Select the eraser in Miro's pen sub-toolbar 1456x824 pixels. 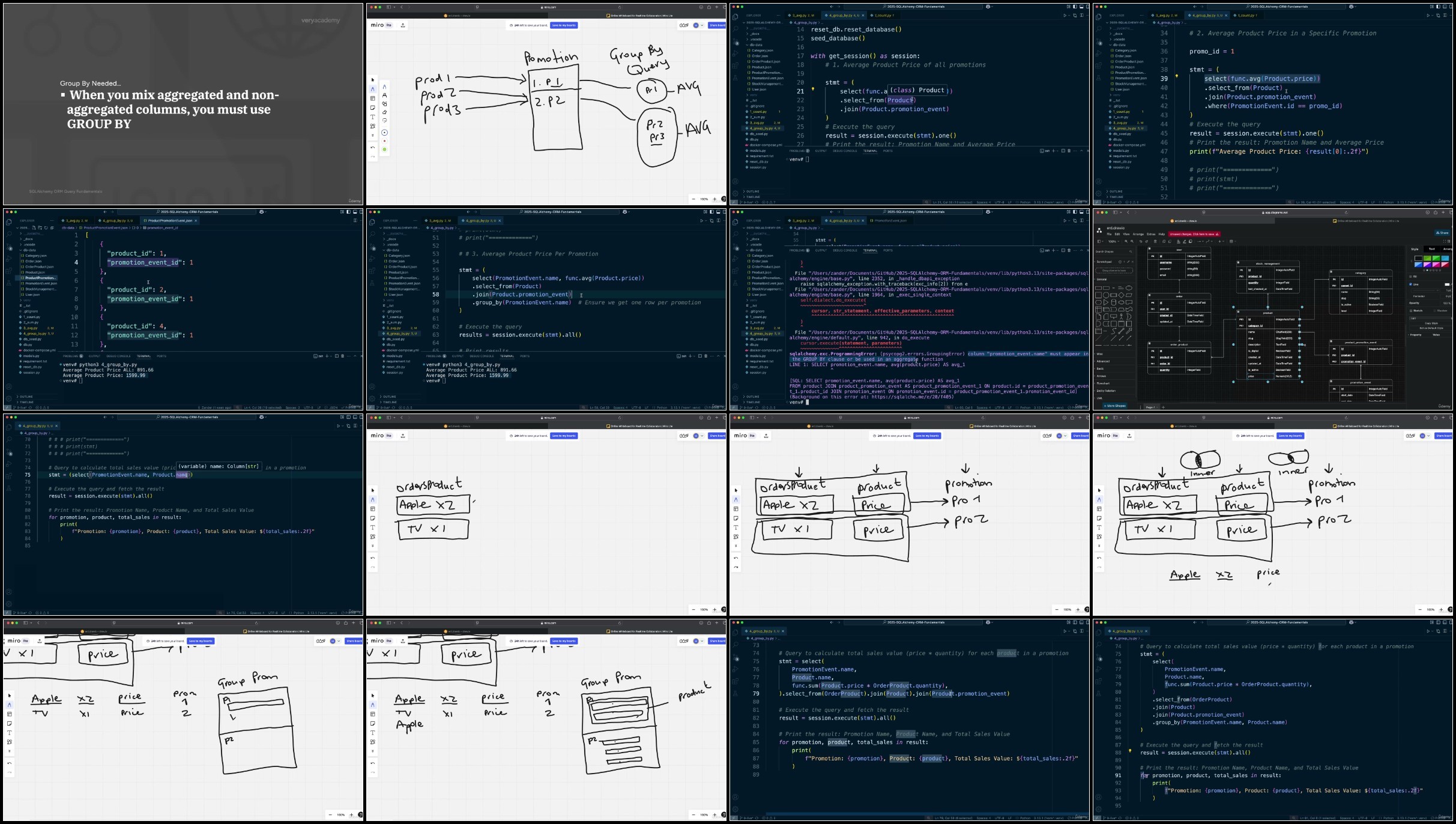pos(385,112)
